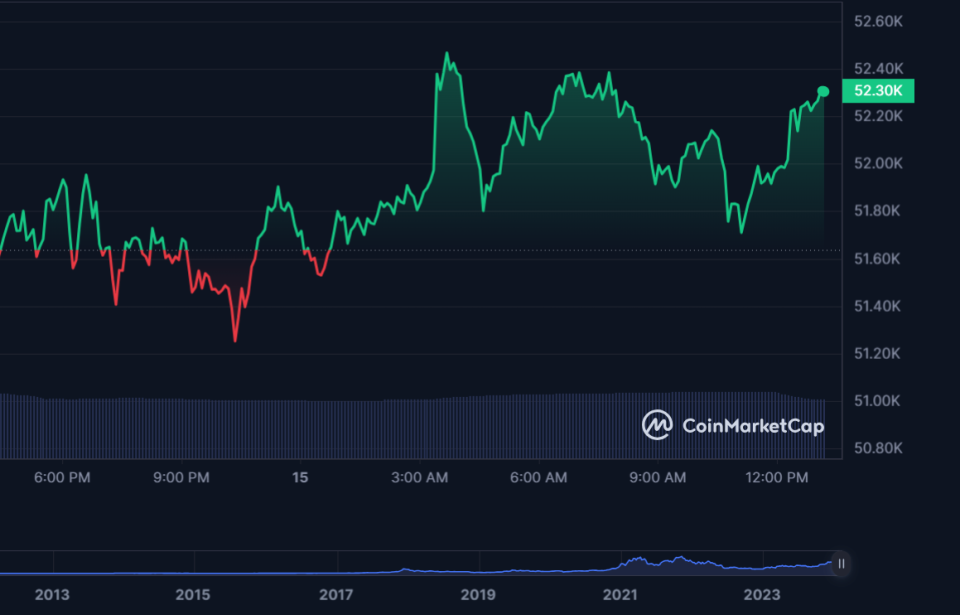Click the 50.80K price axis label

pos(879,448)
